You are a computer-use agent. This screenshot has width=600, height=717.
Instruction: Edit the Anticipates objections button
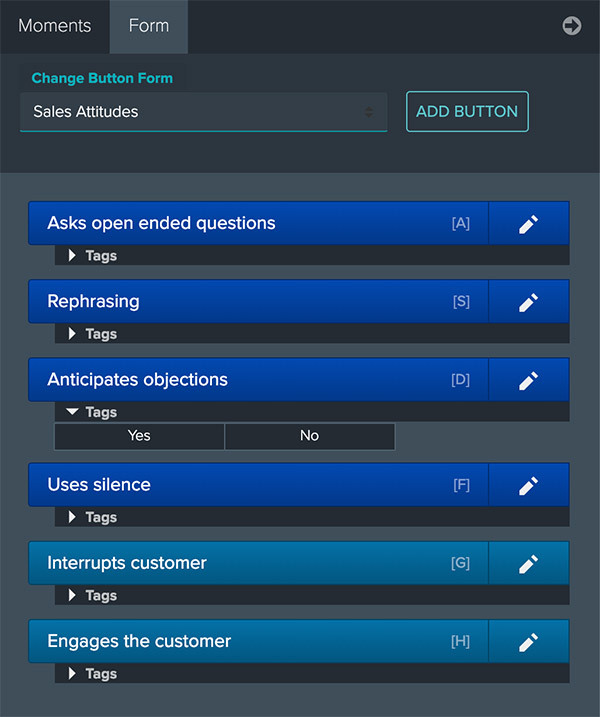coord(529,380)
